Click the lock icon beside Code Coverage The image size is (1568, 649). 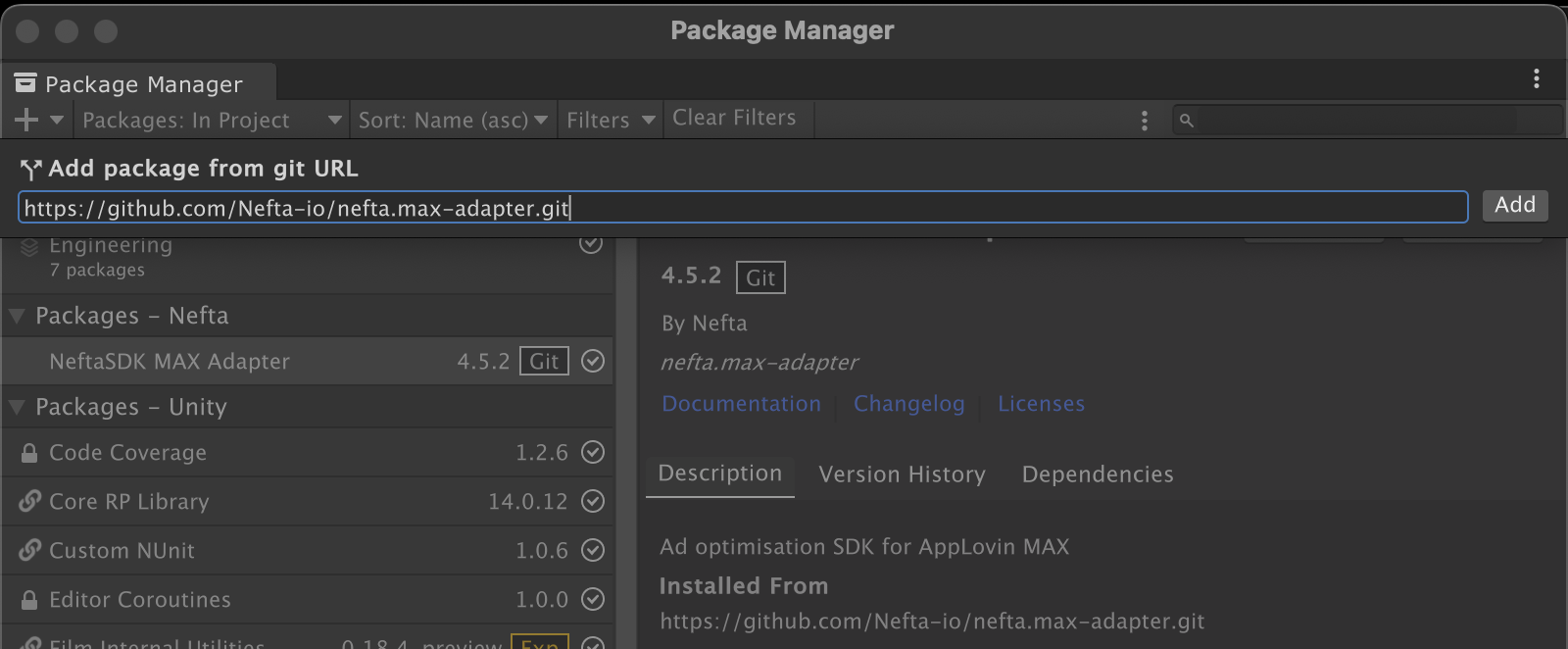point(29,453)
